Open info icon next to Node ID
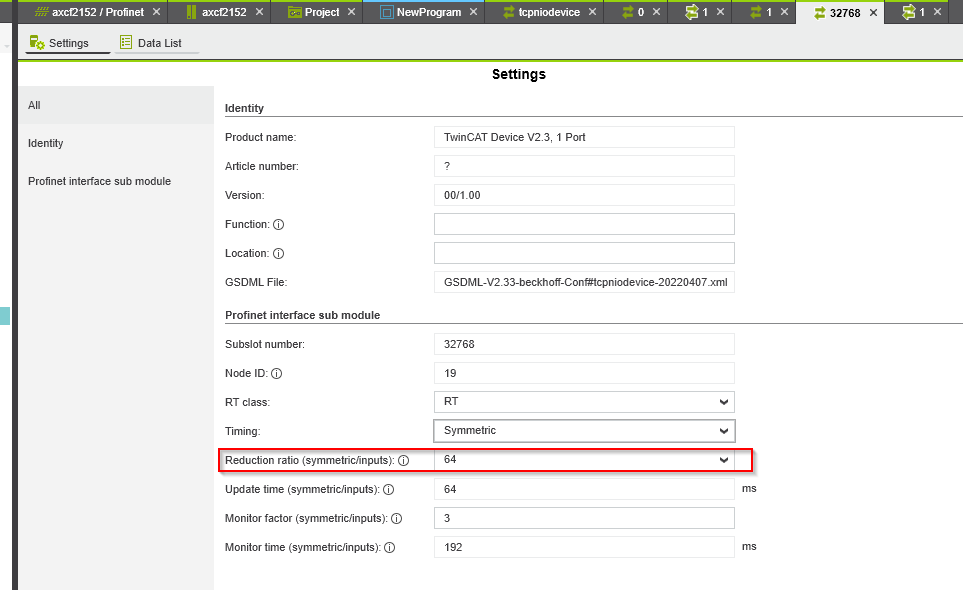 tap(276, 373)
